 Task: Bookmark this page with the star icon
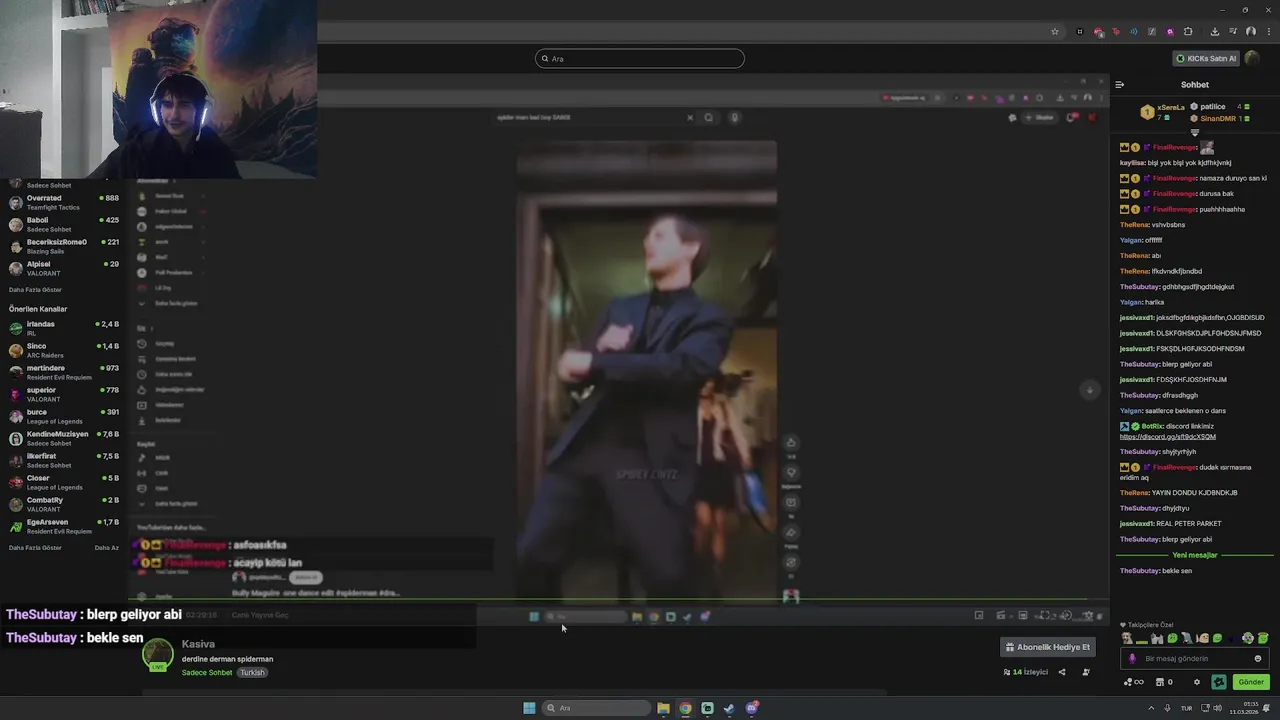1054,32
